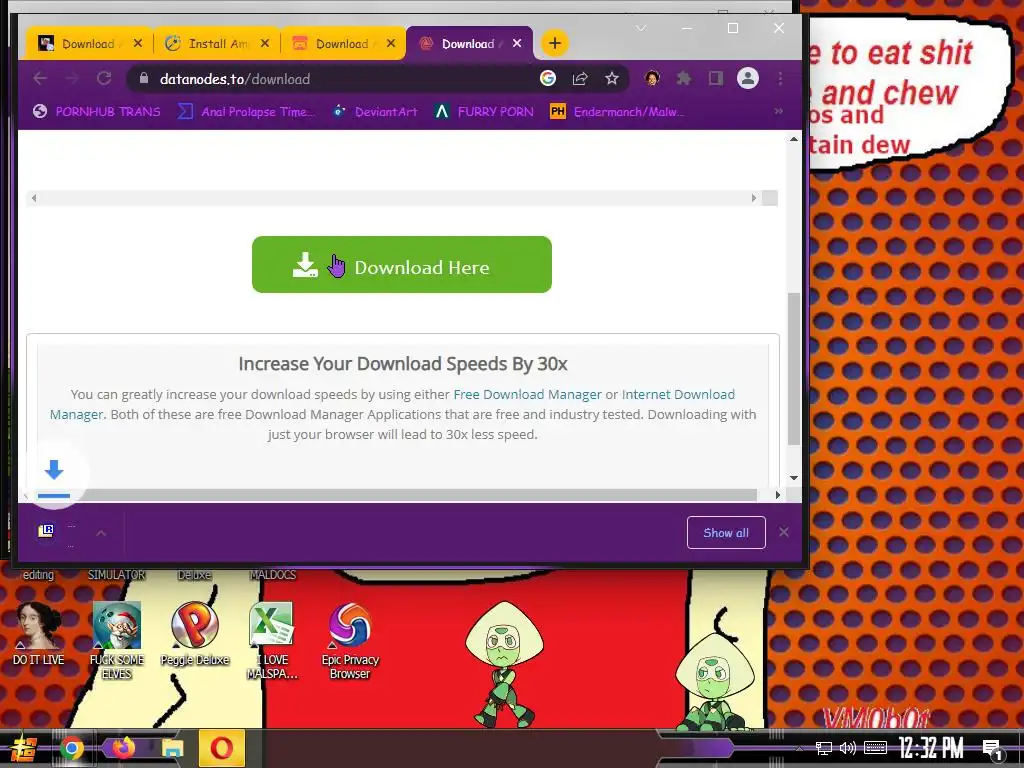Image resolution: width=1024 pixels, height=768 pixels.
Task: Open the DeviantArt bookmark
Action: point(374,112)
